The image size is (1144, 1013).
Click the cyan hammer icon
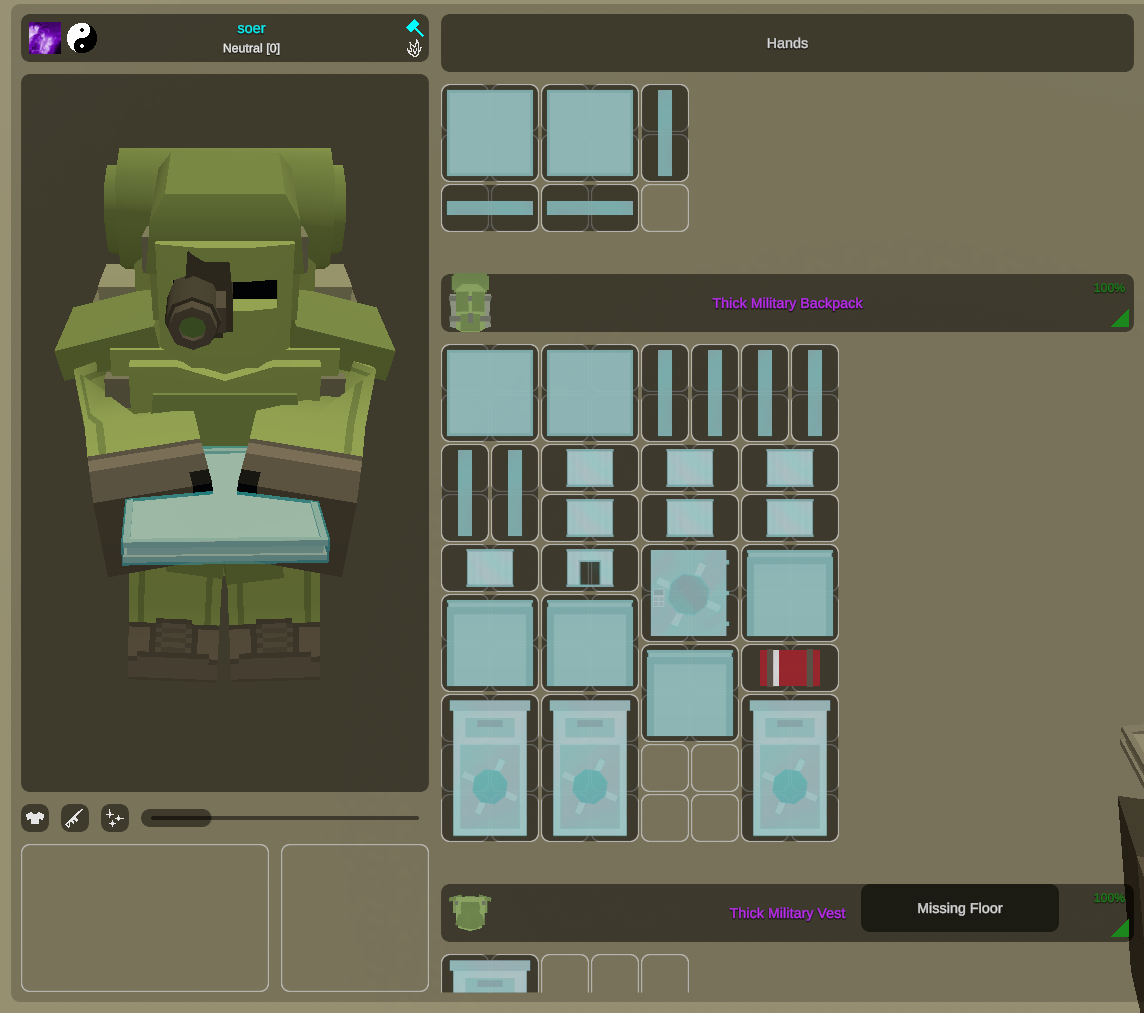pyautogui.click(x=414, y=28)
